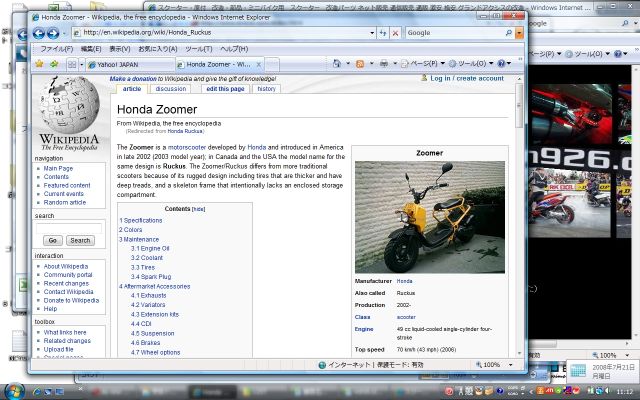Viewport: 640px width, 400px height.
Task: Open Quick Tabs thumbnail view icon
Action: (x=72, y=64)
